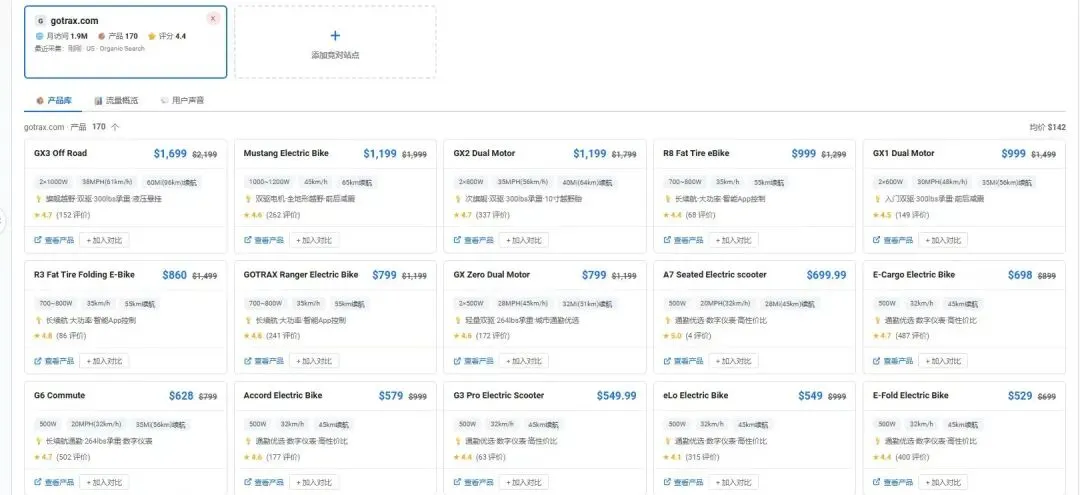Click star rating icon of R3 Fat Tire Folding E-Bike
This screenshot has height=495, width=1080.
pos(37,336)
